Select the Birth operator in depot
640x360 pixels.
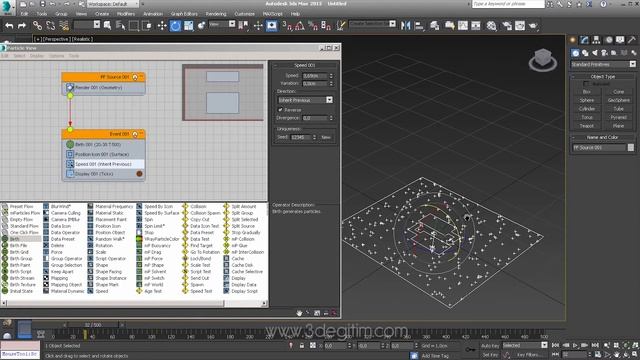[14, 239]
